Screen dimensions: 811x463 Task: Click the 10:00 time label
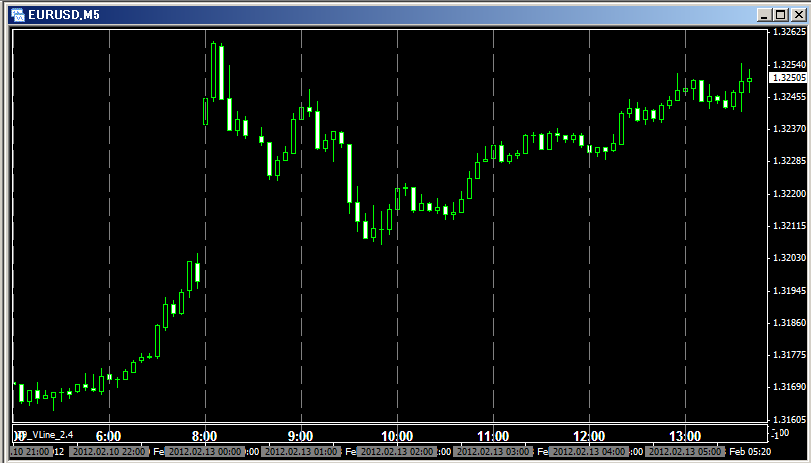coord(397,436)
